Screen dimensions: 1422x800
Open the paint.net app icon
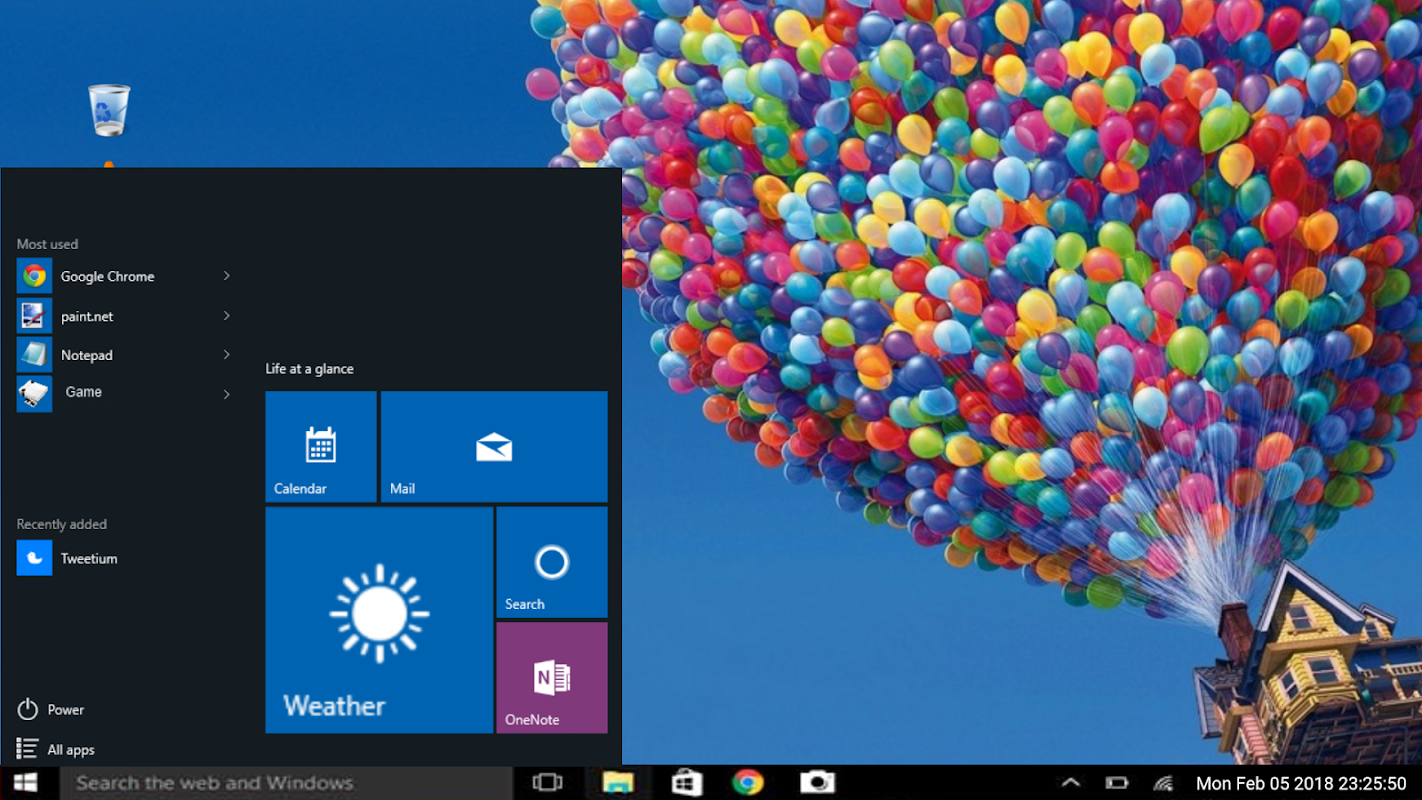click(34, 316)
